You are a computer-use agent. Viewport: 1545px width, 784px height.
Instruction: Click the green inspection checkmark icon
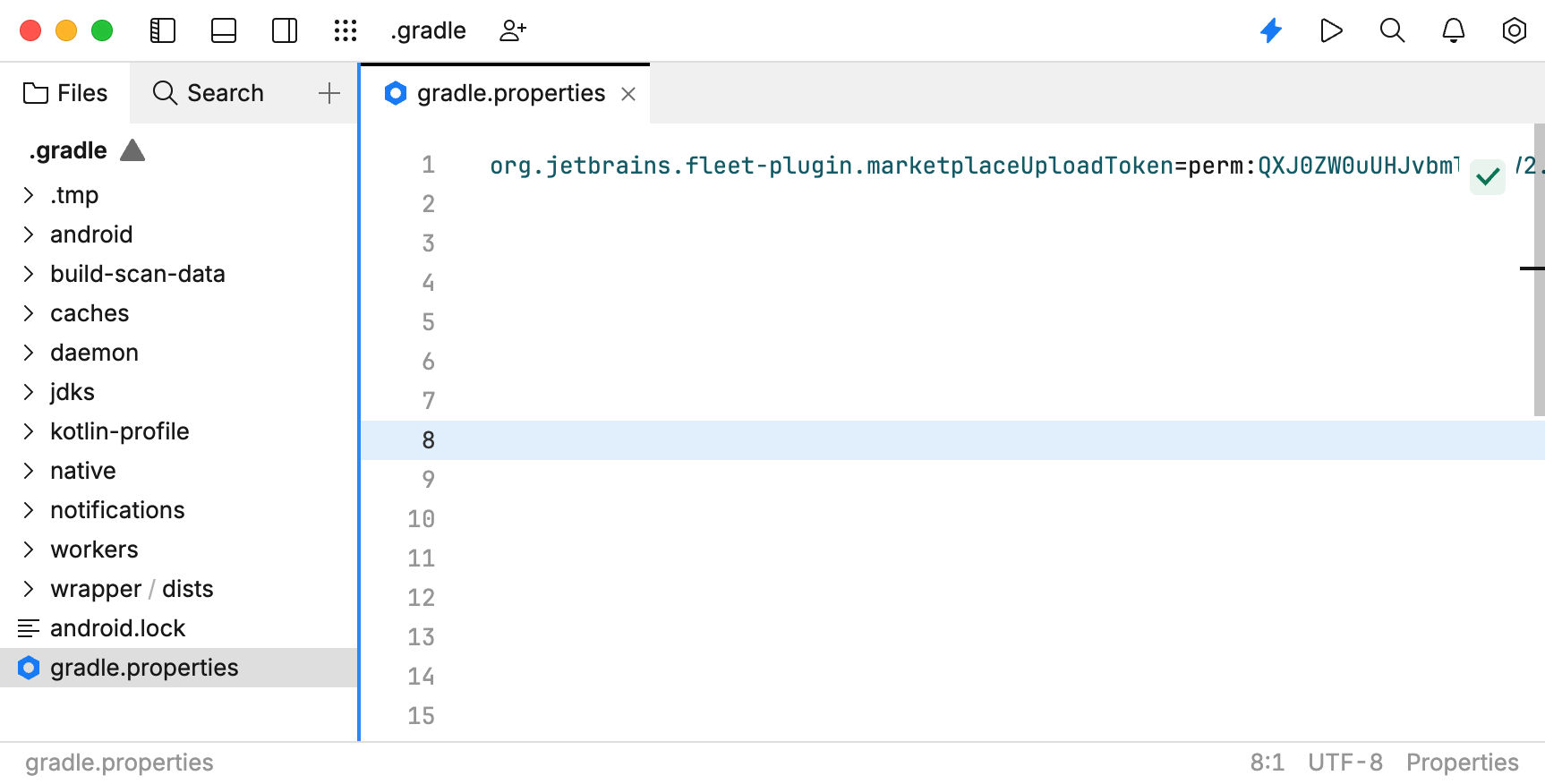pos(1488,176)
